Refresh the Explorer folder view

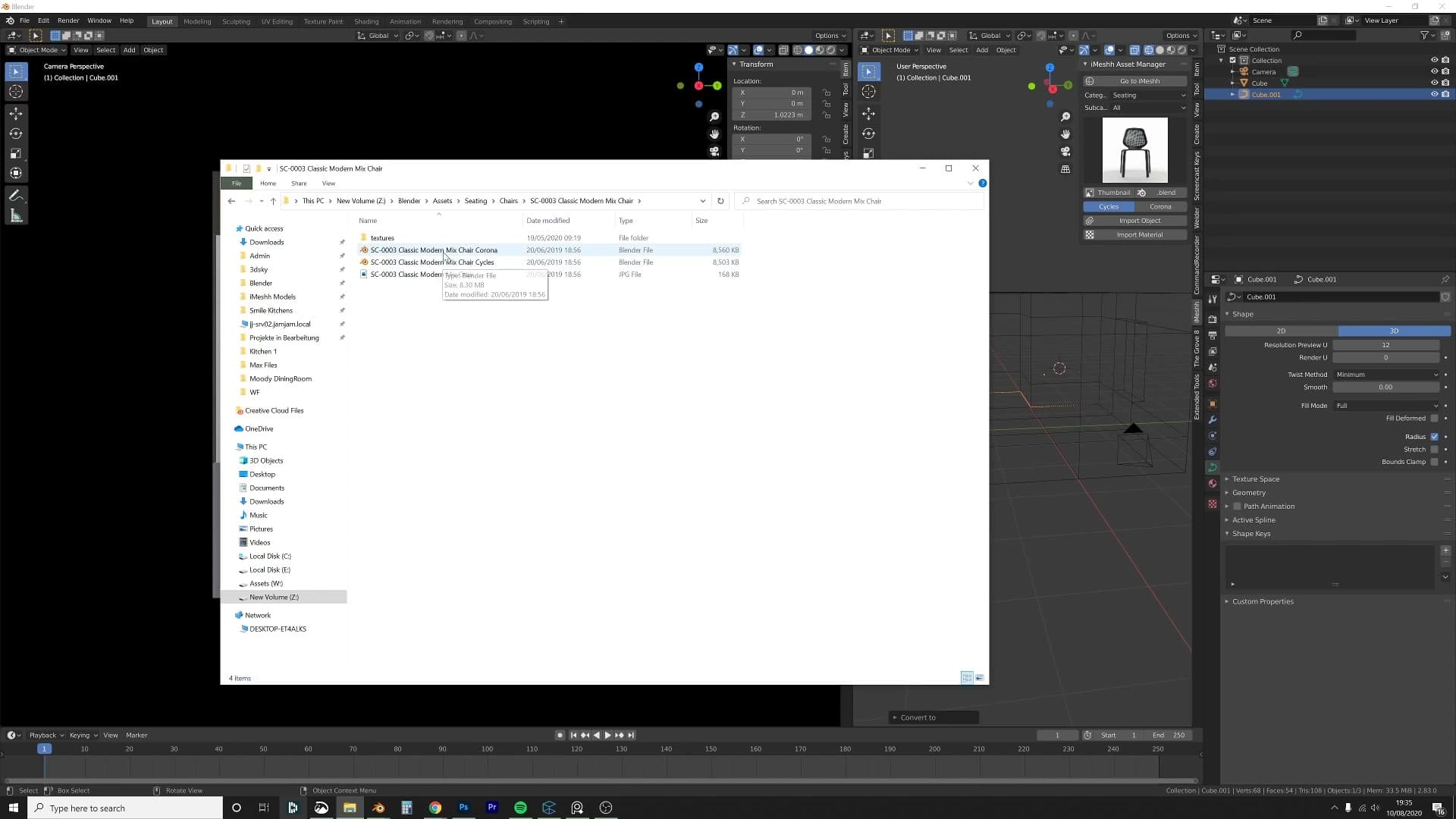coord(720,201)
